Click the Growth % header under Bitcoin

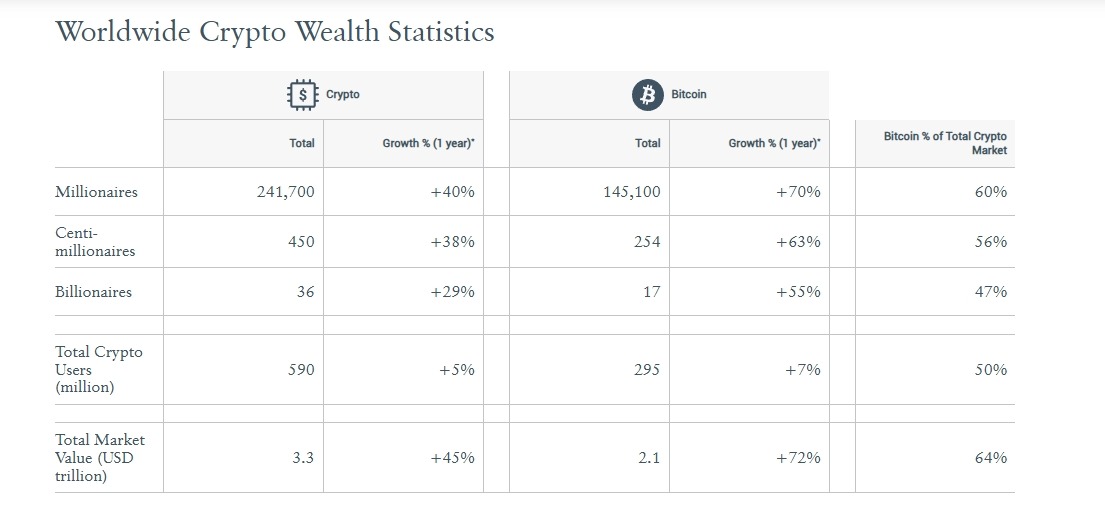[774, 143]
